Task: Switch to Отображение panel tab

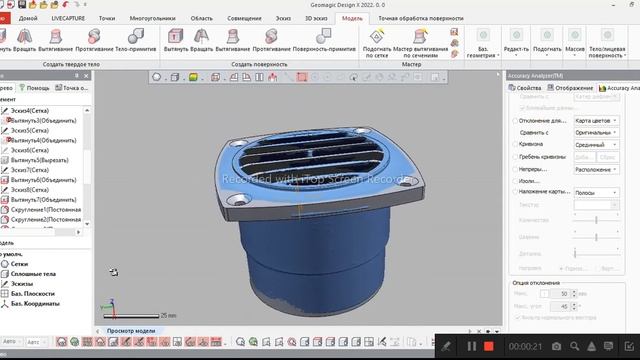Action: pyautogui.click(x=570, y=88)
